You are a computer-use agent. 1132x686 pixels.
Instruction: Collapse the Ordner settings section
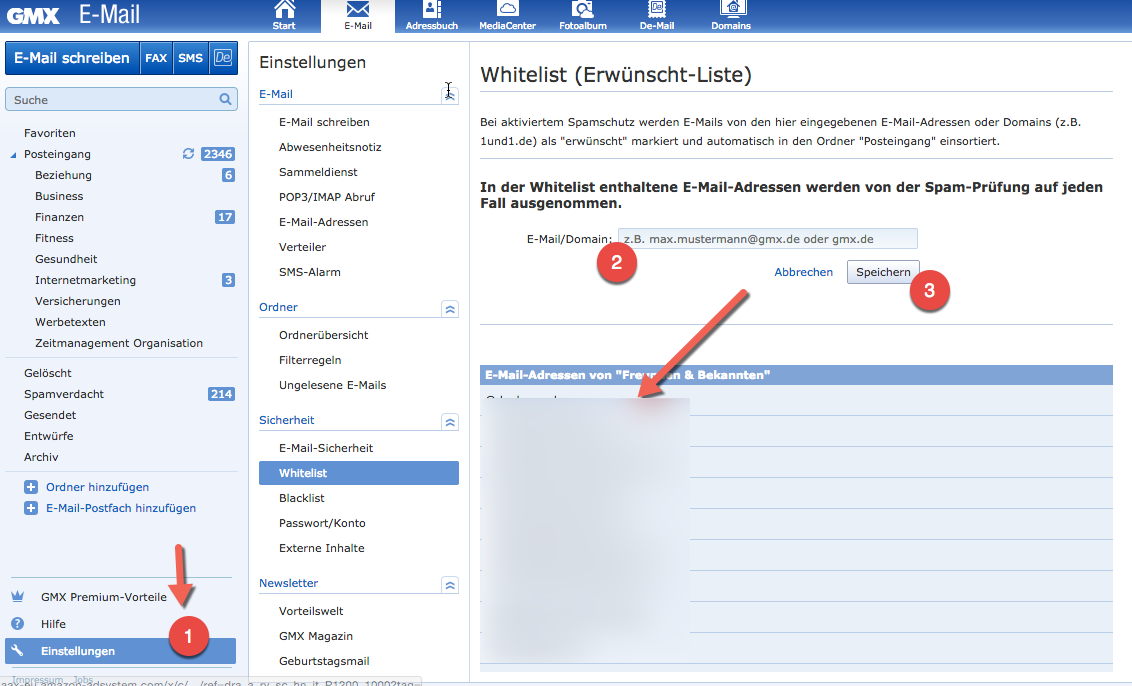pos(450,309)
